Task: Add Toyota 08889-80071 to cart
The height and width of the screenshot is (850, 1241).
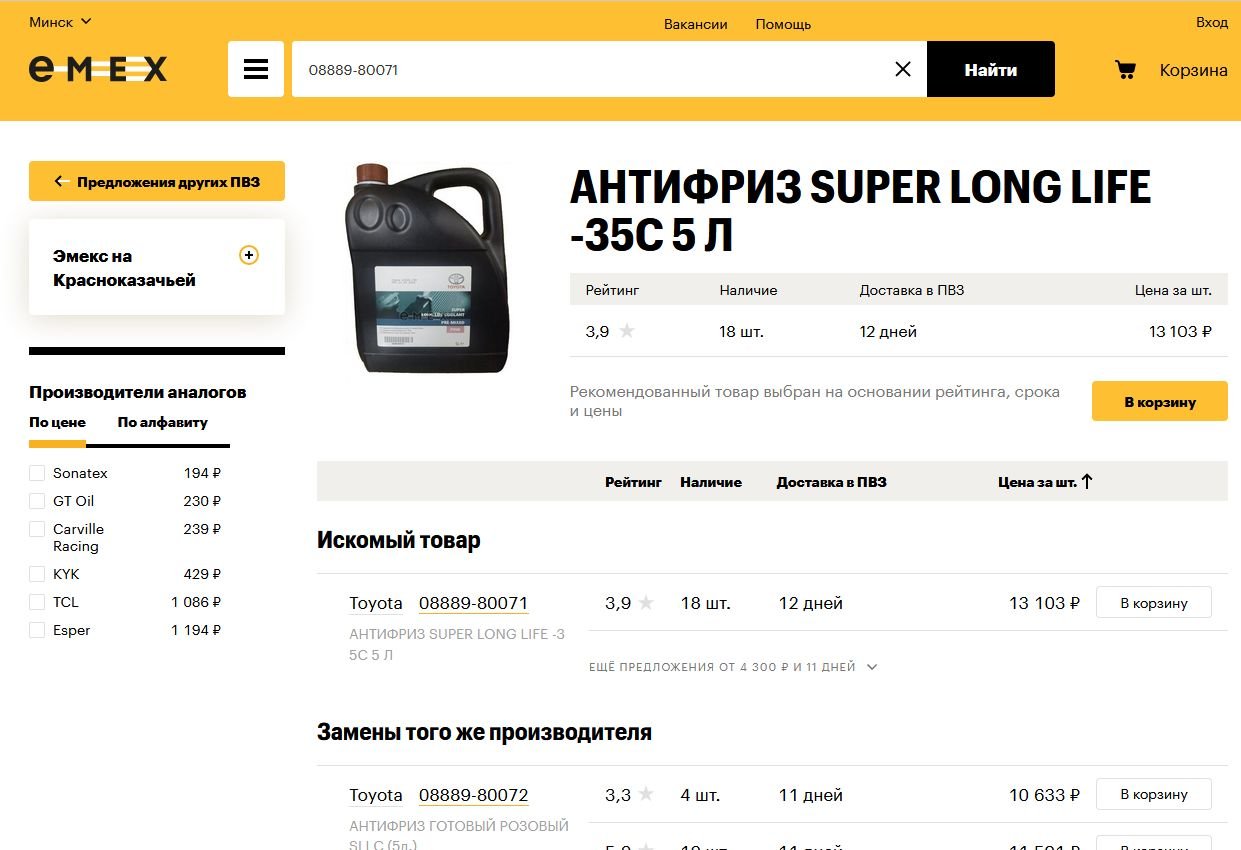Action: click(1154, 603)
